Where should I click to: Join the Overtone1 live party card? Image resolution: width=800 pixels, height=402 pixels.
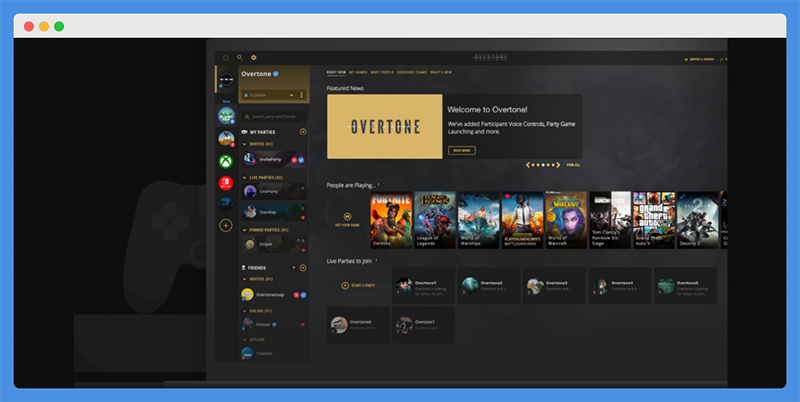coord(423,286)
